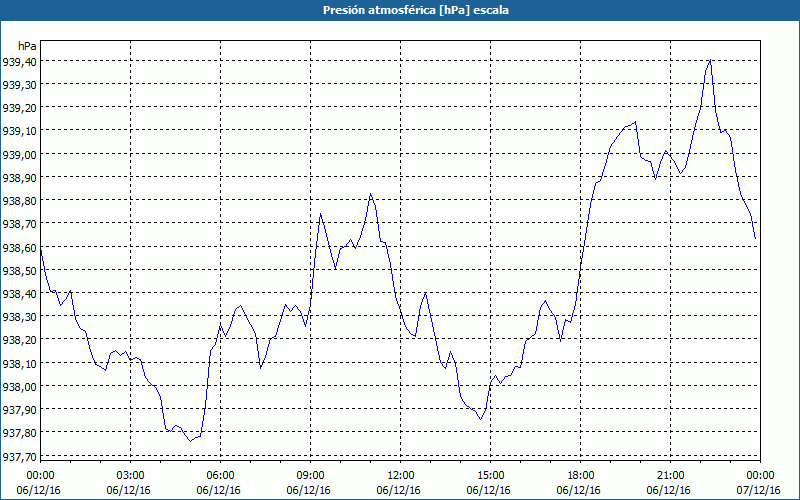The image size is (800, 500).
Task: Select the 939,20 y-axis label
Action: [x=19, y=108]
